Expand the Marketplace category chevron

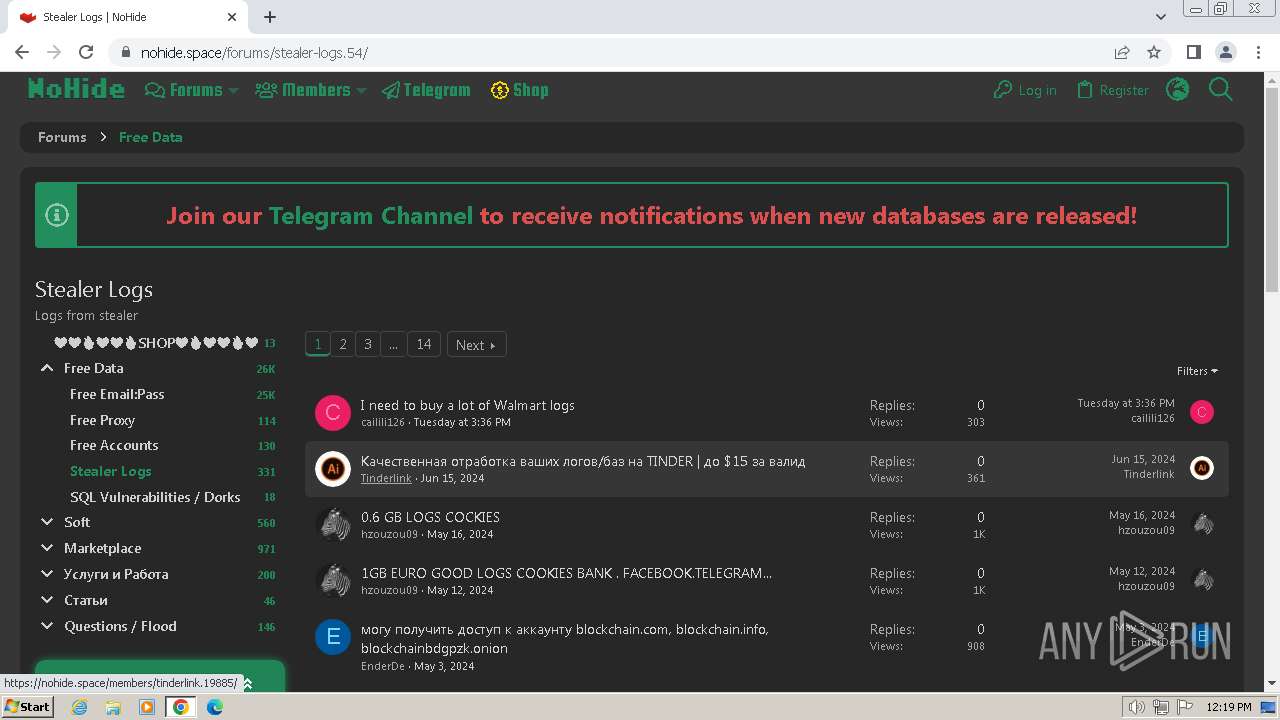pyautogui.click(x=47, y=548)
